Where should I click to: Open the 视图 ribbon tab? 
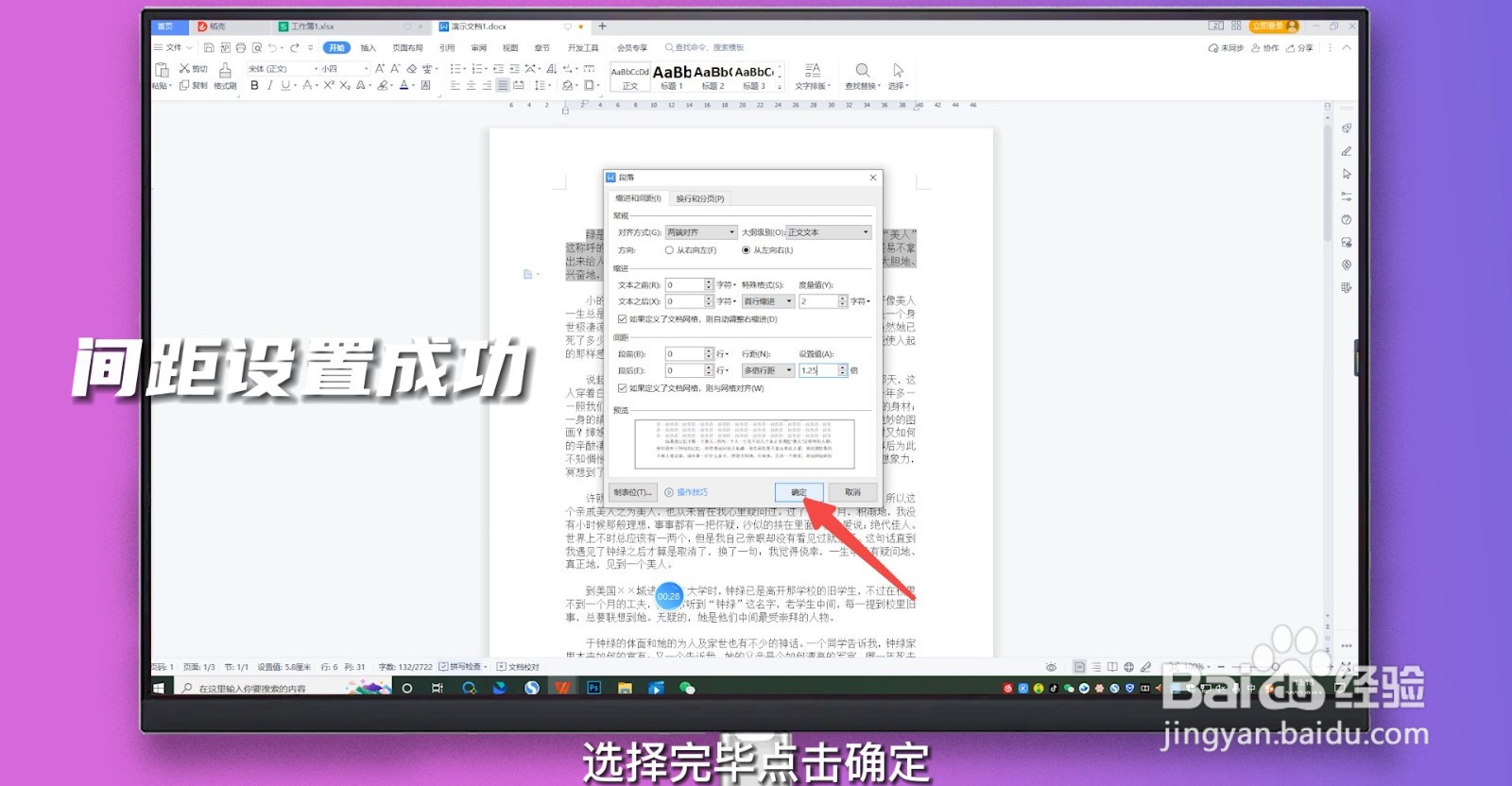(510, 47)
